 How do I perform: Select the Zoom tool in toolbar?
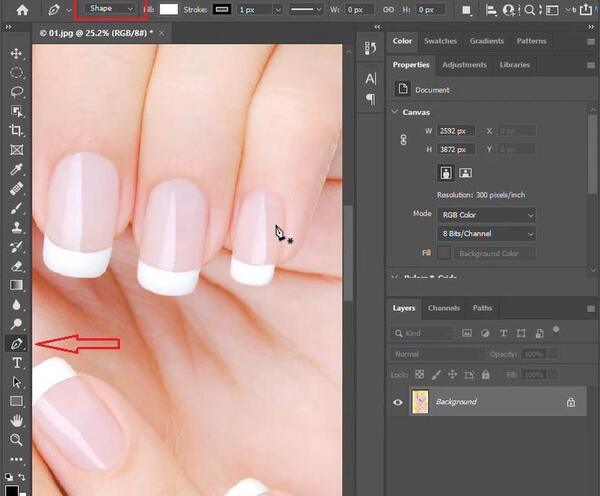(x=16, y=440)
